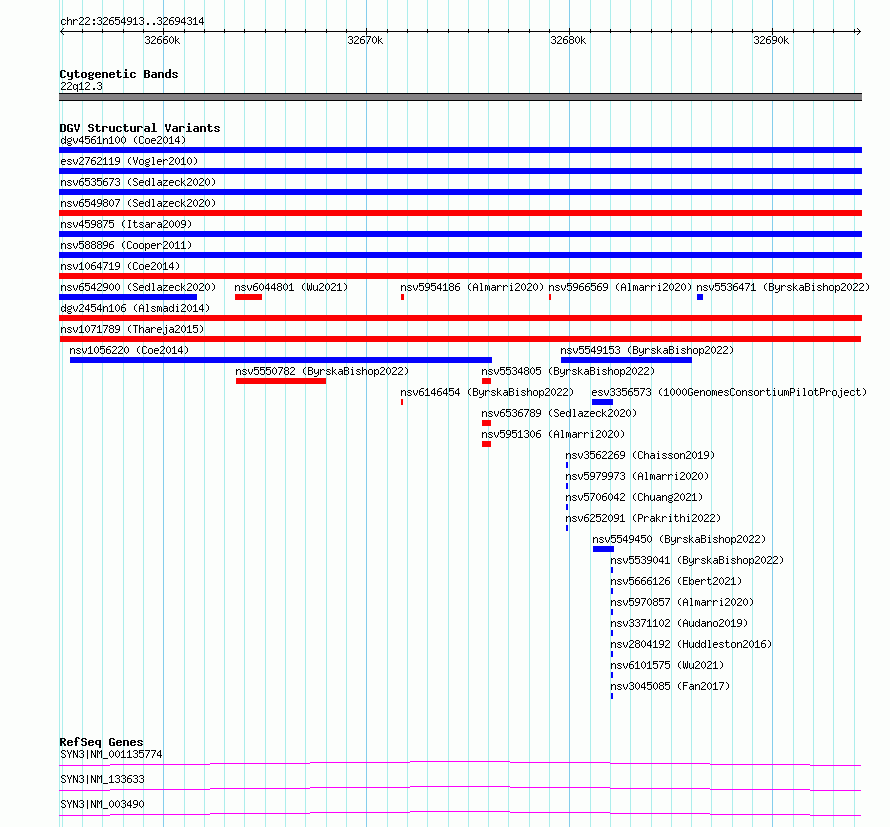Screen dimensions: 890x827
Task: Select the SYN3|NM_133633 gene track line
Action: pyautogui.click(x=460, y=788)
